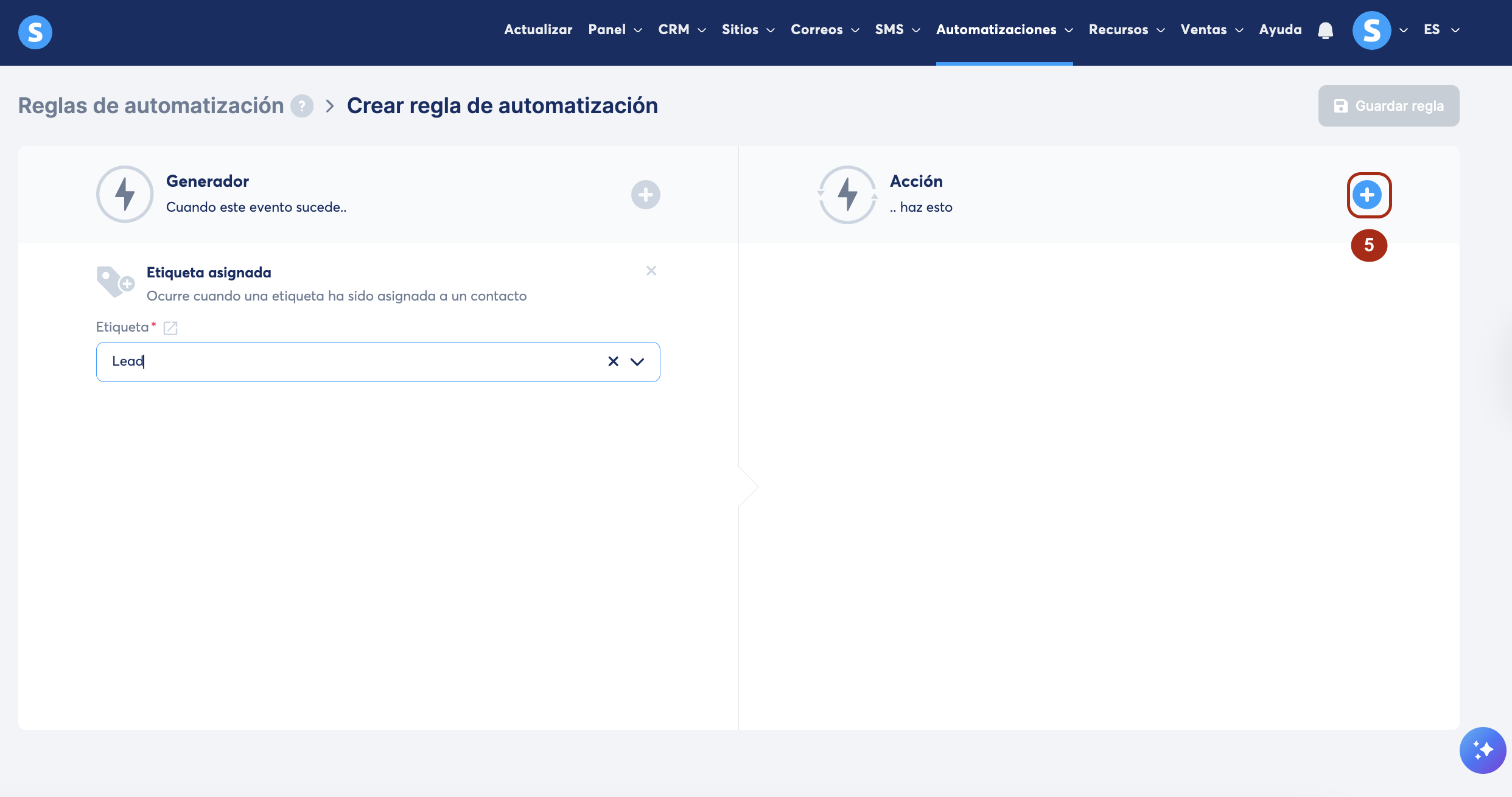Expand the Etiqueta dropdown arrow
The width and height of the screenshot is (1512, 797).
[637, 361]
